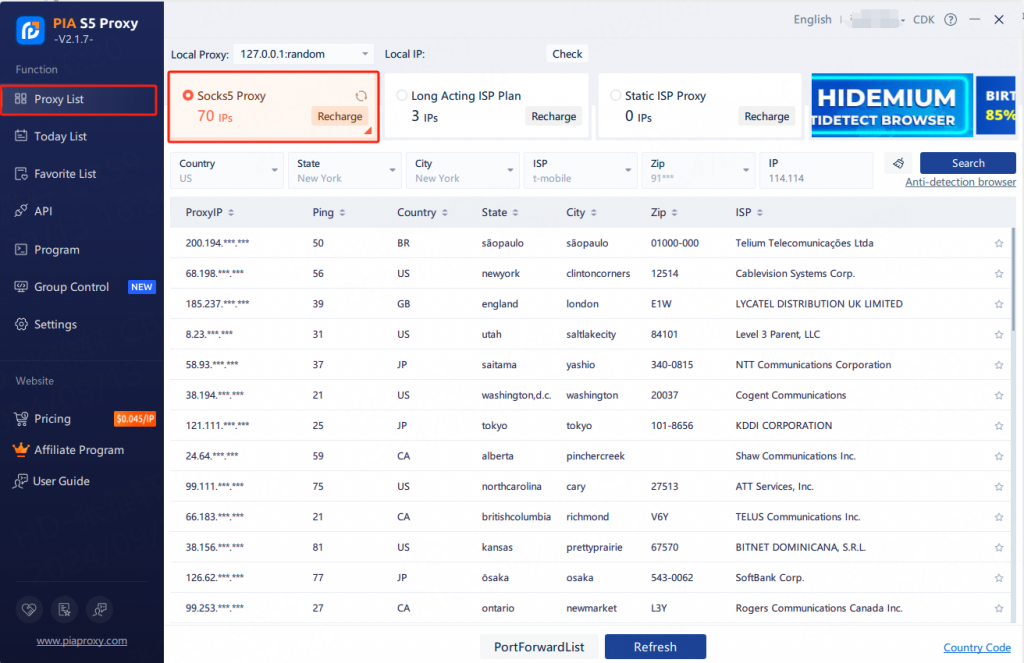
Task: Clear filters with the broom icon
Action: (897, 163)
